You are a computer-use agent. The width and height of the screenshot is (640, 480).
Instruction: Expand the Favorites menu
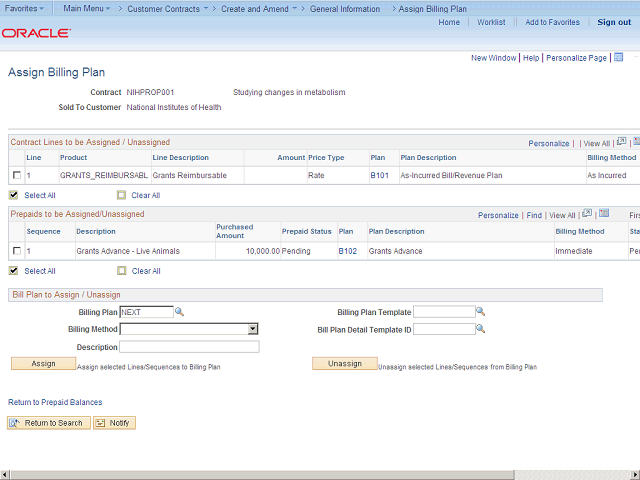(25, 8)
